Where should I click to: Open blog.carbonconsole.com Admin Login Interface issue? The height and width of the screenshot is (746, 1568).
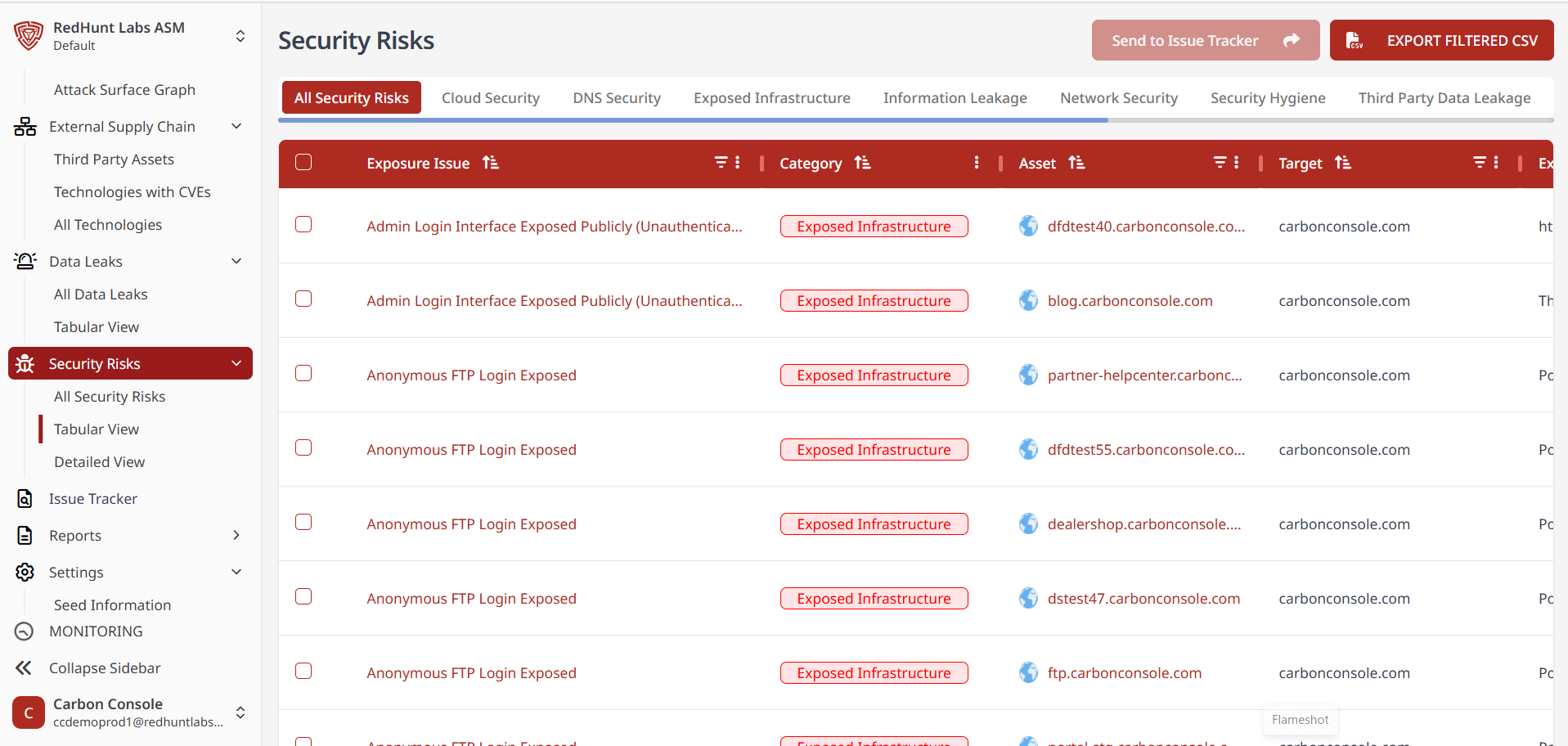click(x=555, y=301)
